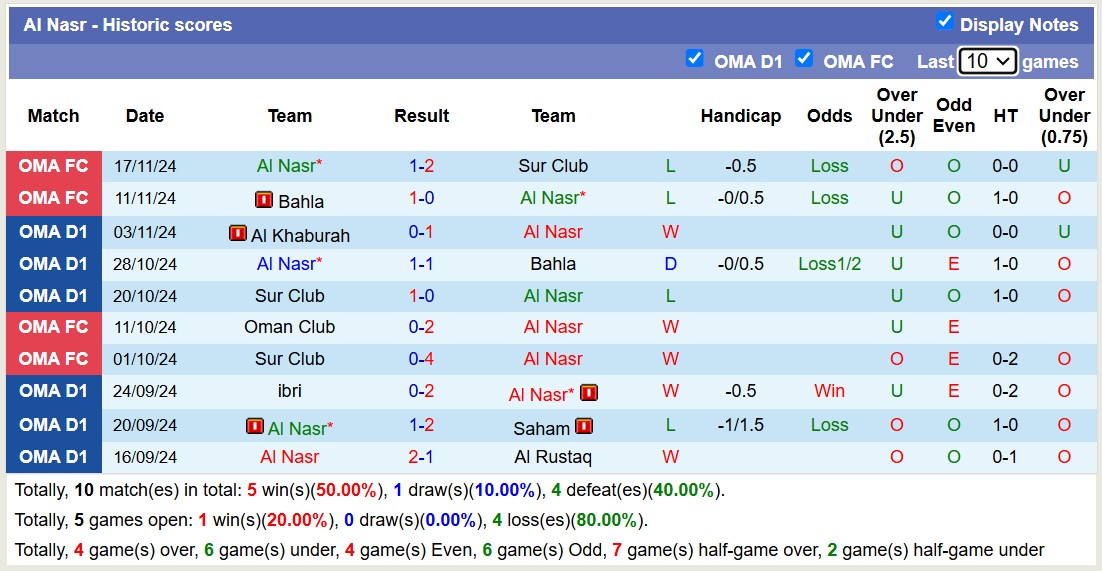
Task: Open the Sur Club team link on 17/11/24
Action: (x=553, y=166)
